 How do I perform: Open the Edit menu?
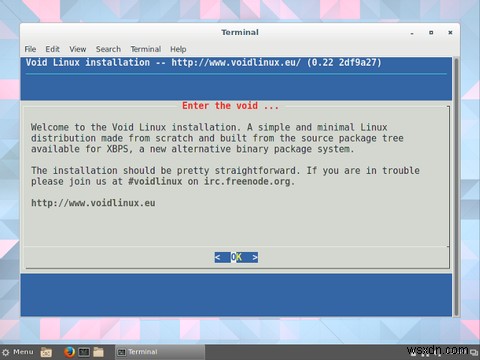tap(52, 49)
